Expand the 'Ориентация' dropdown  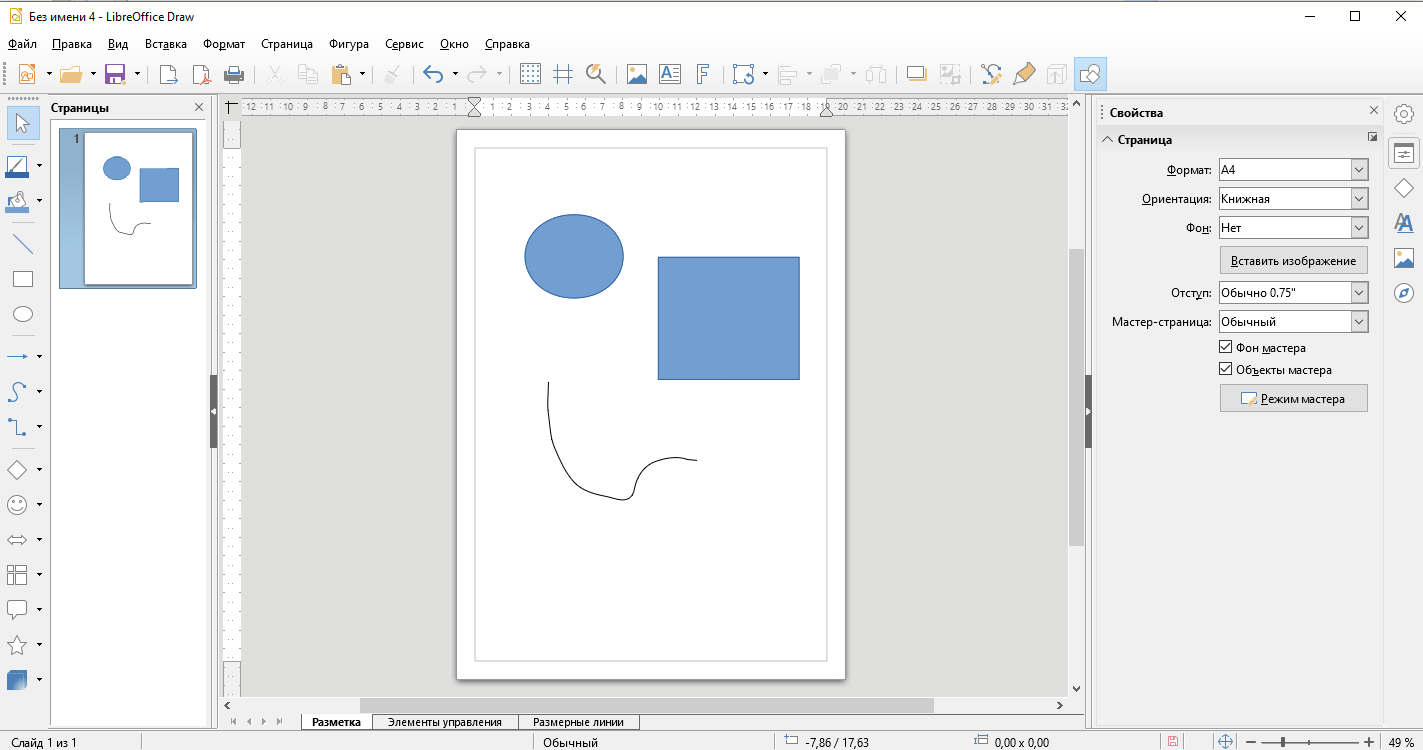[1358, 199]
